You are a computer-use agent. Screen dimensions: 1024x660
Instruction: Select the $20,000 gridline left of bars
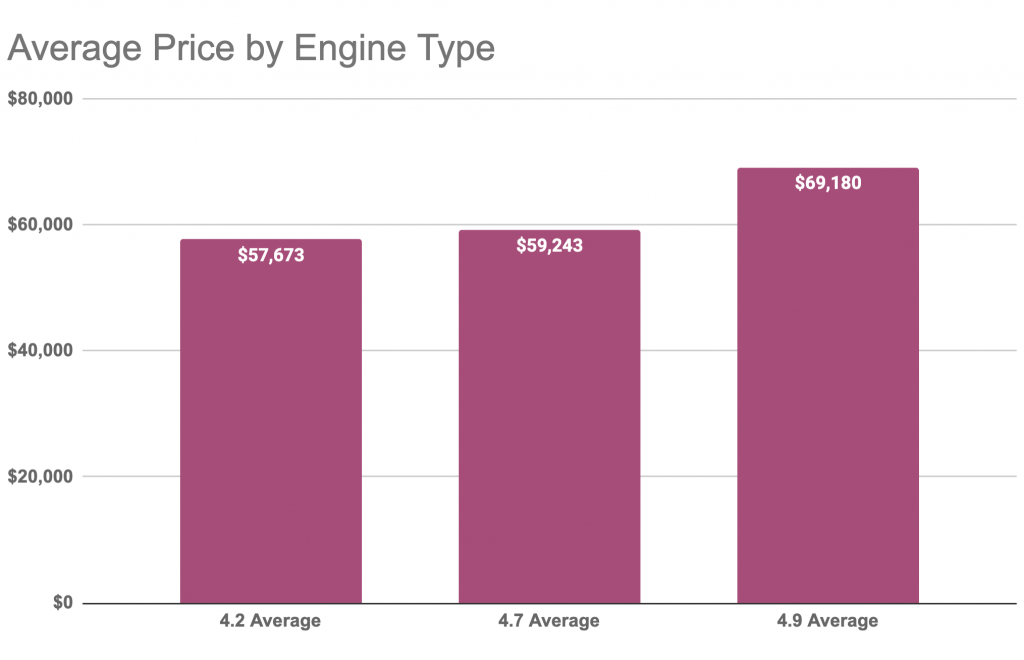pos(130,477)
